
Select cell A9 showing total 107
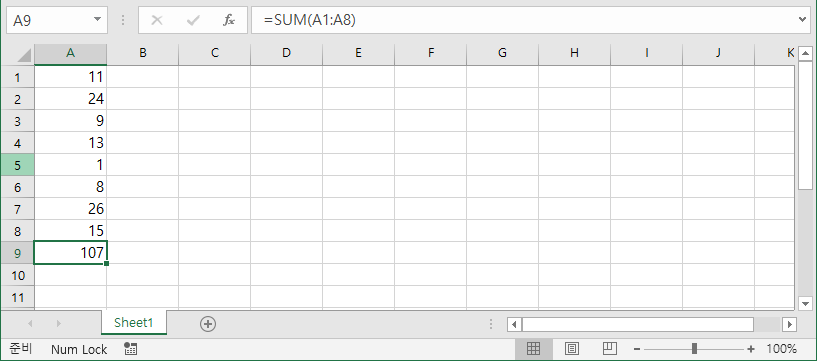point(71,253)
